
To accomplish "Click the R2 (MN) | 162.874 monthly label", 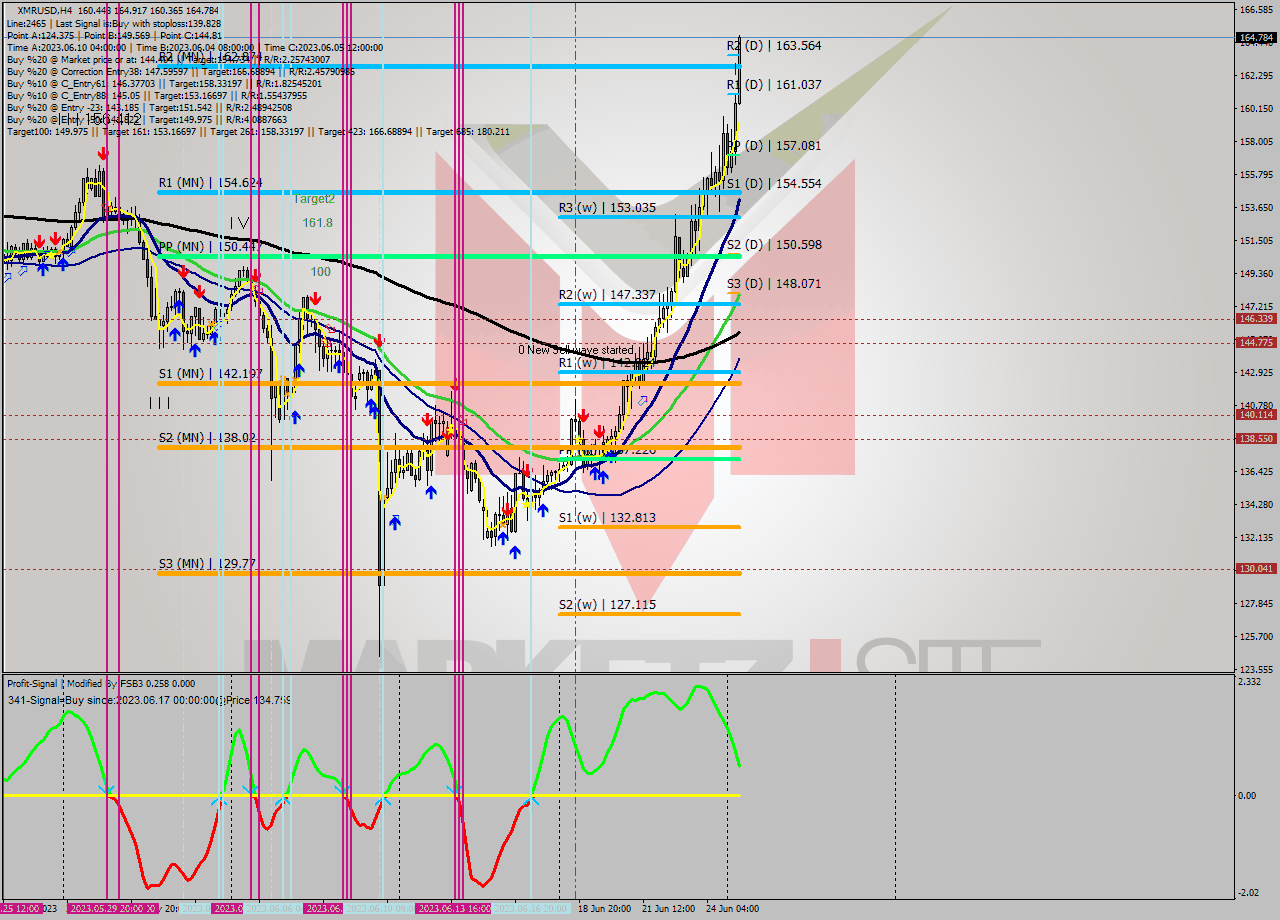I will tap(210, 57).
